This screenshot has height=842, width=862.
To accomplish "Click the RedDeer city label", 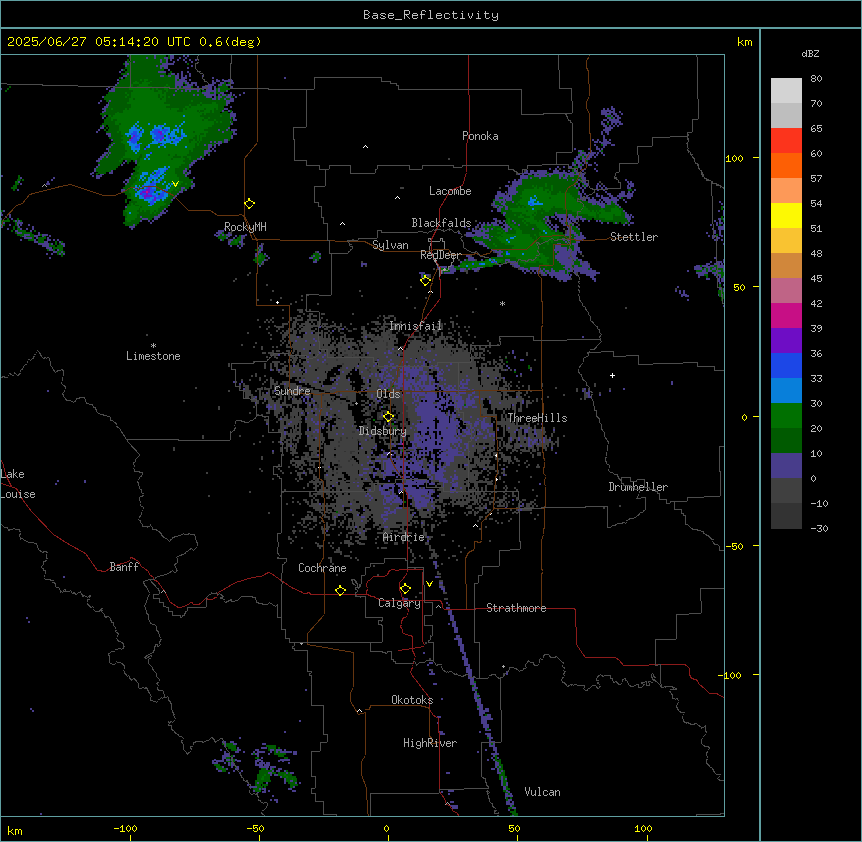I will click(x=440, y=255).
